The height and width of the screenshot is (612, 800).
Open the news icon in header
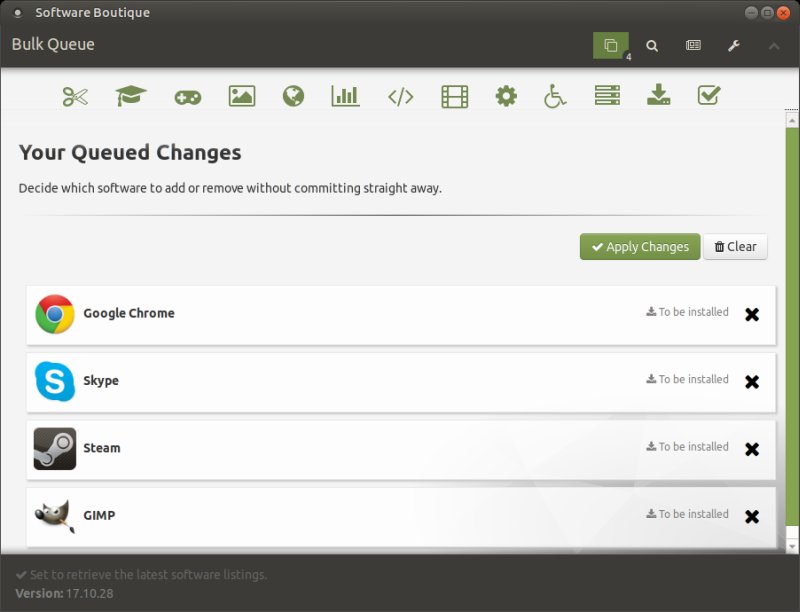pos(693,45)
